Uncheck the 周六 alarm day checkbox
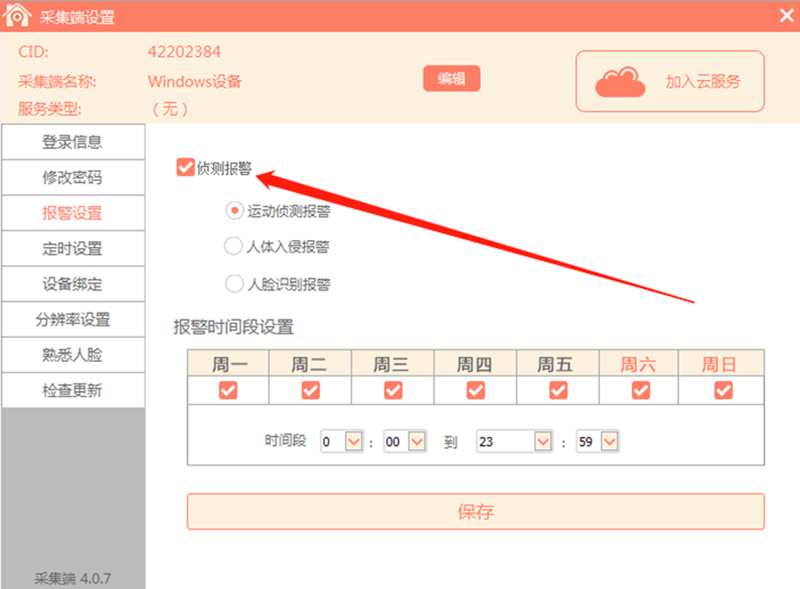The height and width of the screenshot is (589, 800). 638,391
